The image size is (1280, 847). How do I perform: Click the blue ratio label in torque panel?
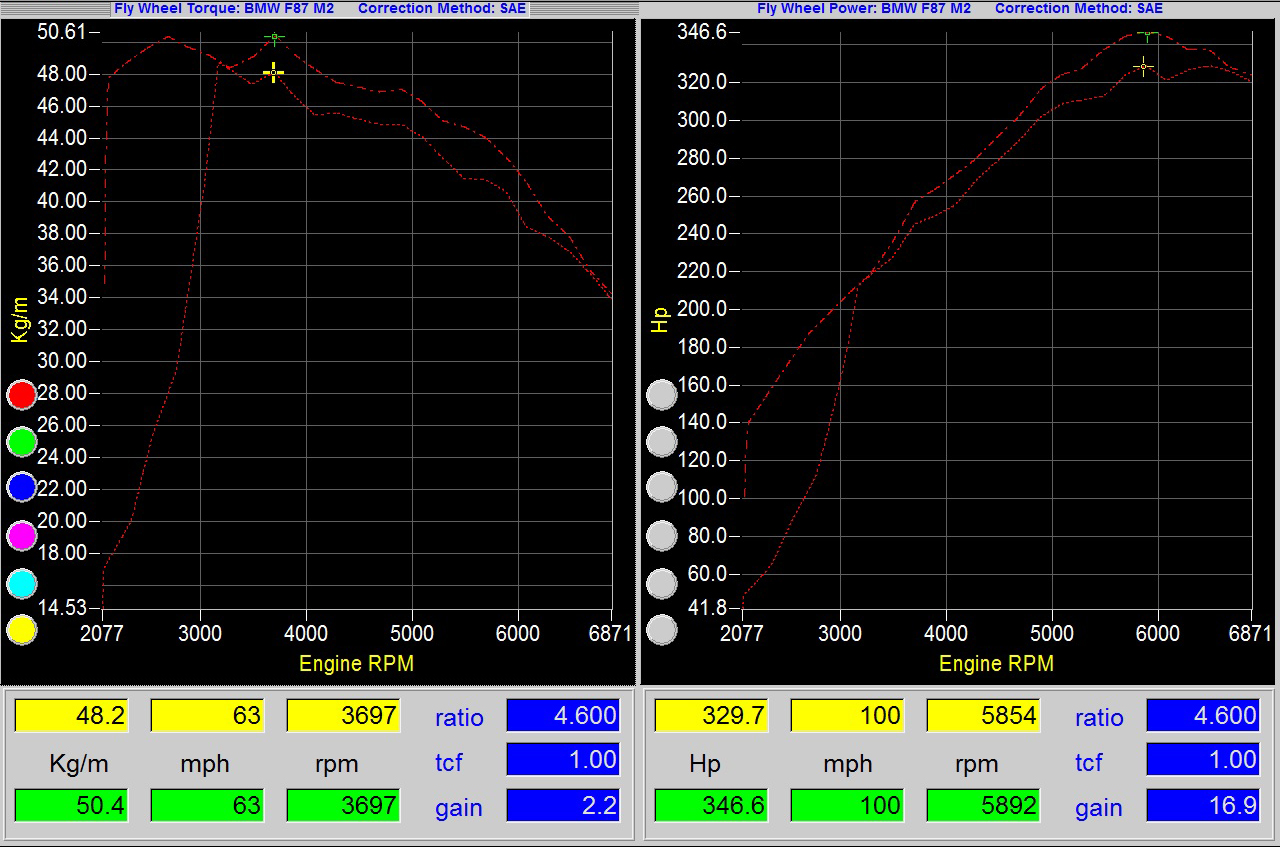coord(459,717)
